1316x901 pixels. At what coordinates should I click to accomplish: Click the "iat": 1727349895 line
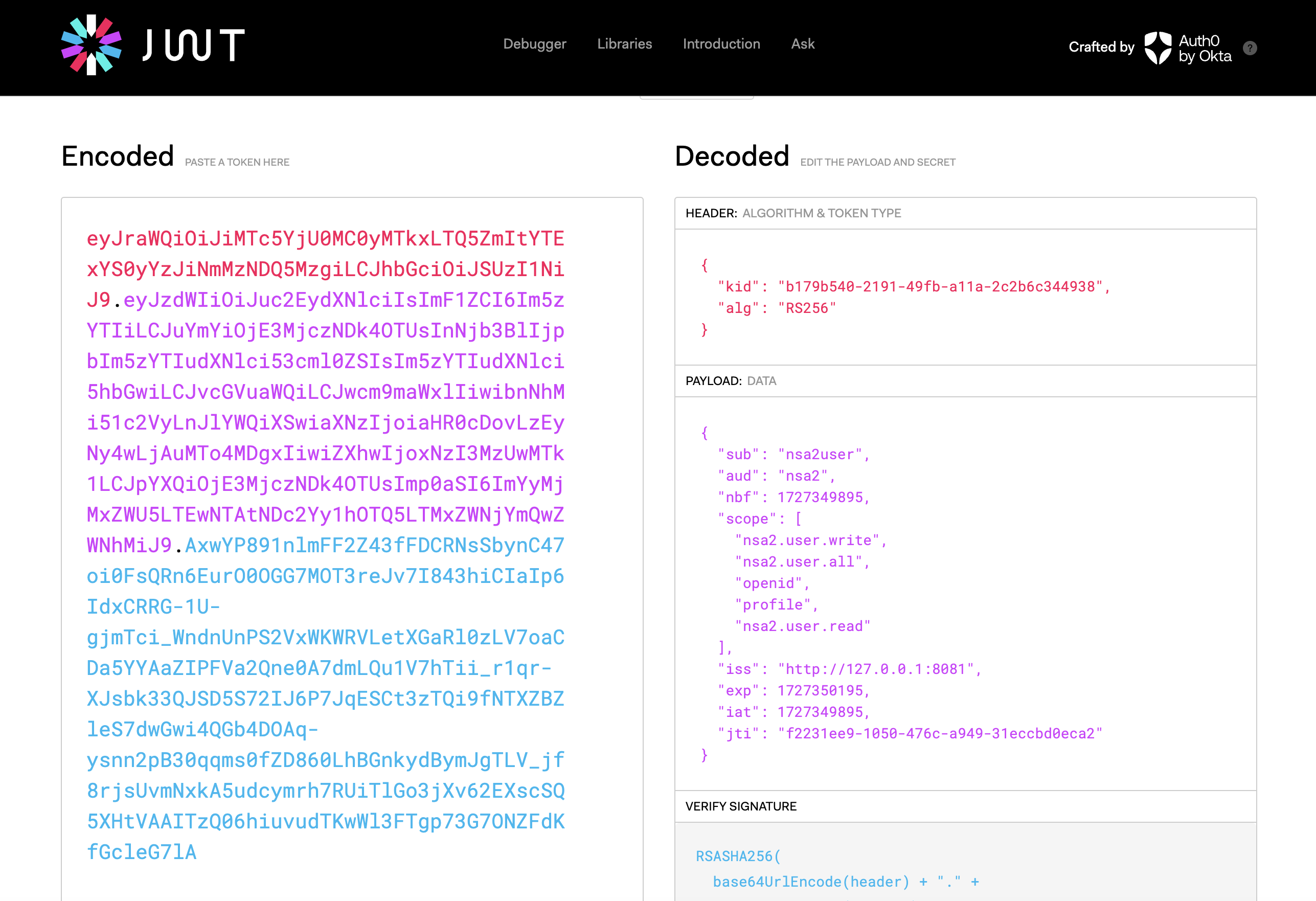pyautogui.click(x=793, y=712)
